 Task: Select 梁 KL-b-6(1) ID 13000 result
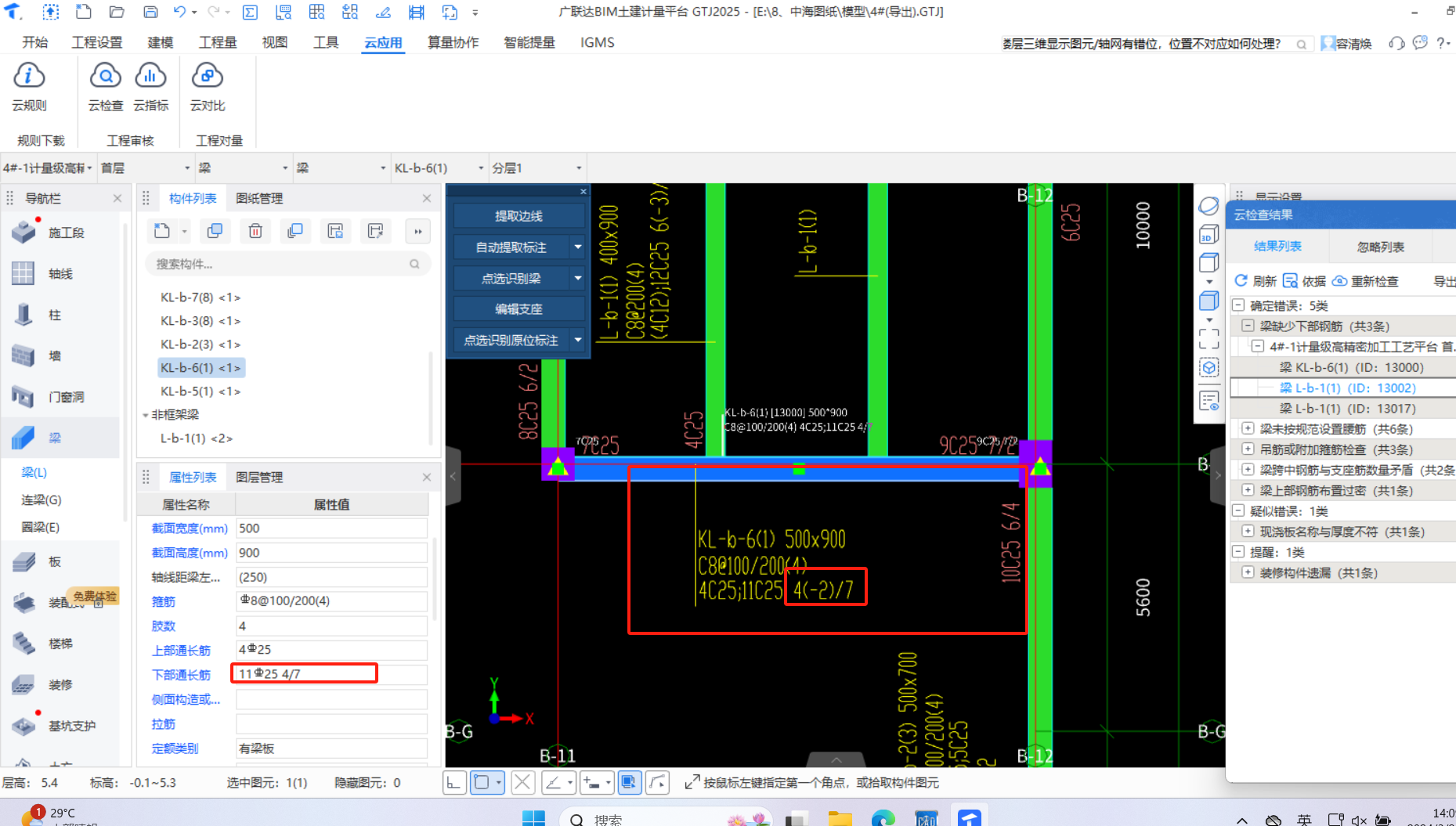1351,367
